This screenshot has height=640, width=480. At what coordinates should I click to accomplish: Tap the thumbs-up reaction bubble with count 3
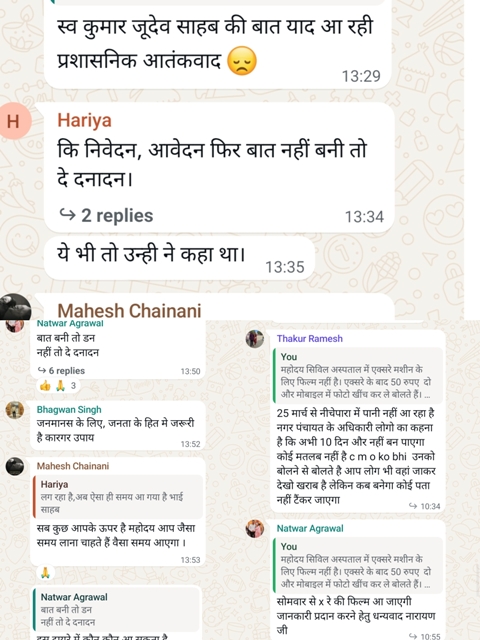[x=59, y=385]
